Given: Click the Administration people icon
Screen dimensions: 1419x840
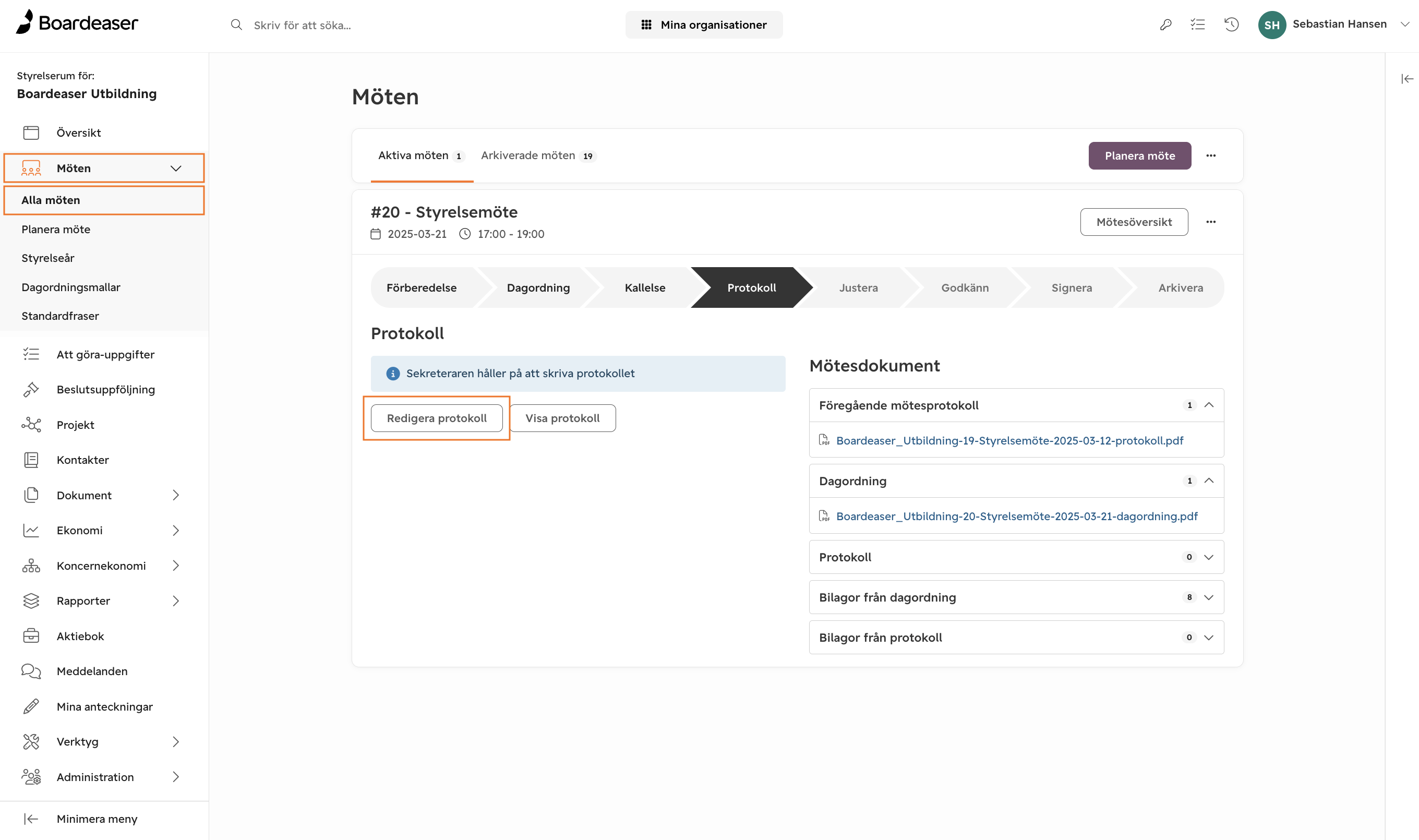Looking at the screenshot, I should [31, 776].
